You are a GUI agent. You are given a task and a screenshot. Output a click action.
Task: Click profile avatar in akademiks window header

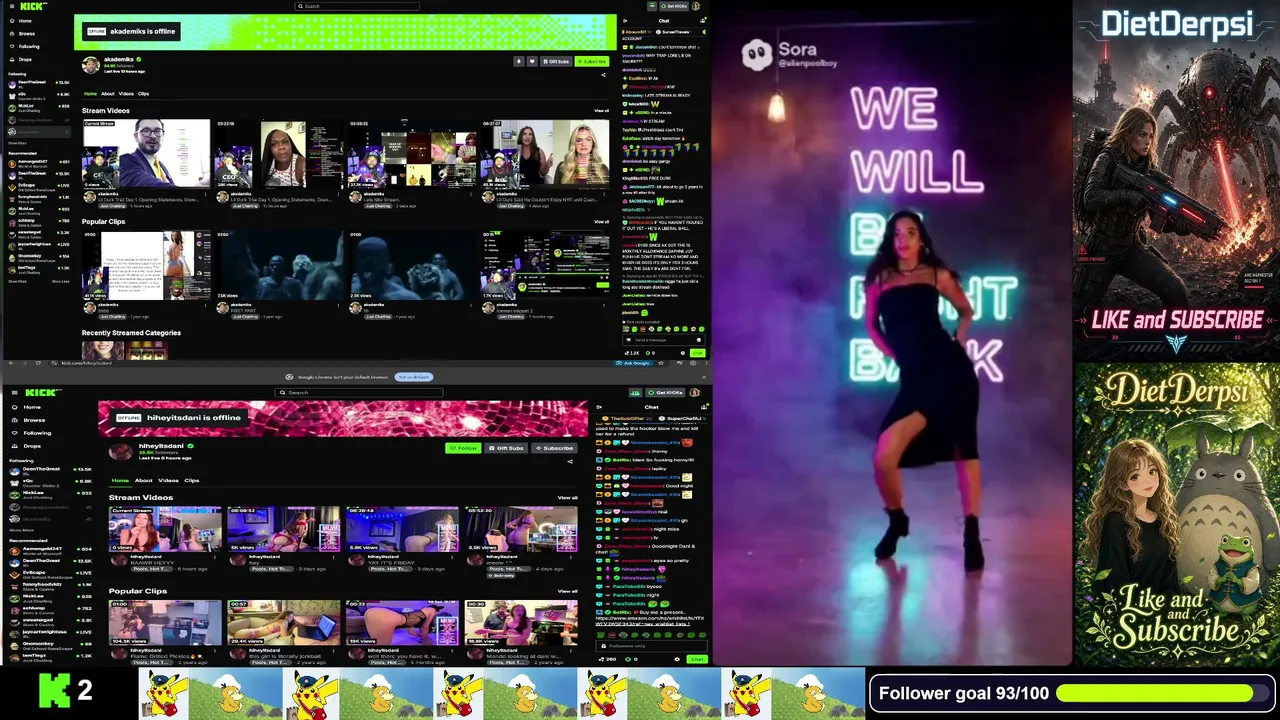tap(696, 6)
